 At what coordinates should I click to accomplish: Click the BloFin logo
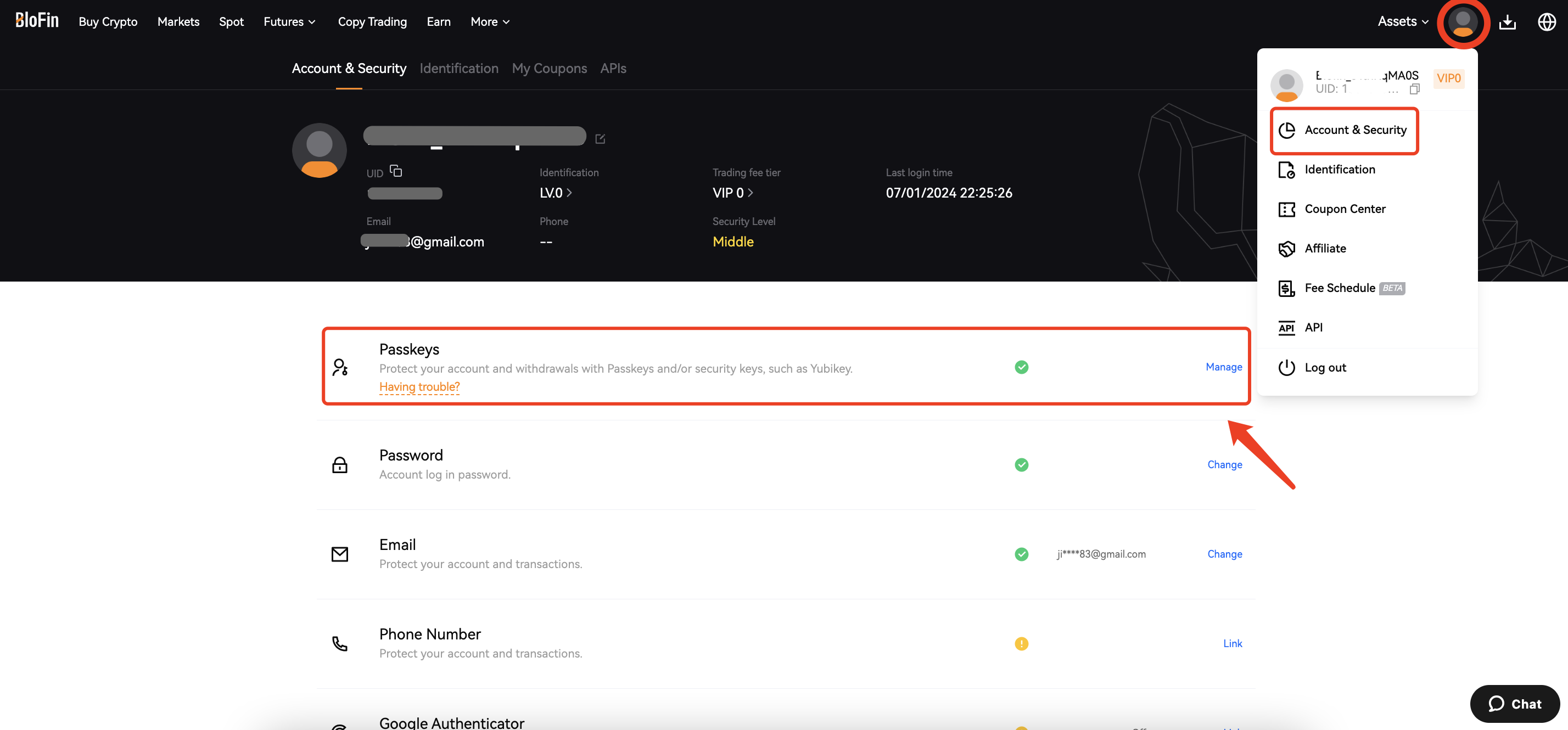[x=37, y=21]
